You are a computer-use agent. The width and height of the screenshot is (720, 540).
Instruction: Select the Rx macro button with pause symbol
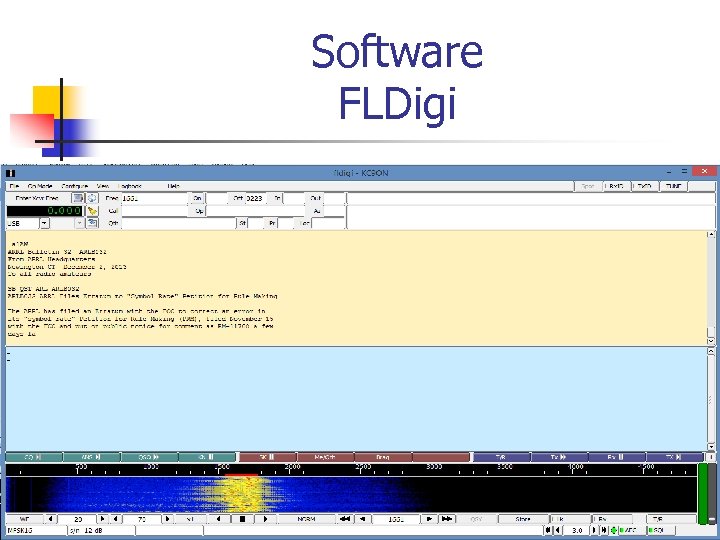tap(616, 457)
